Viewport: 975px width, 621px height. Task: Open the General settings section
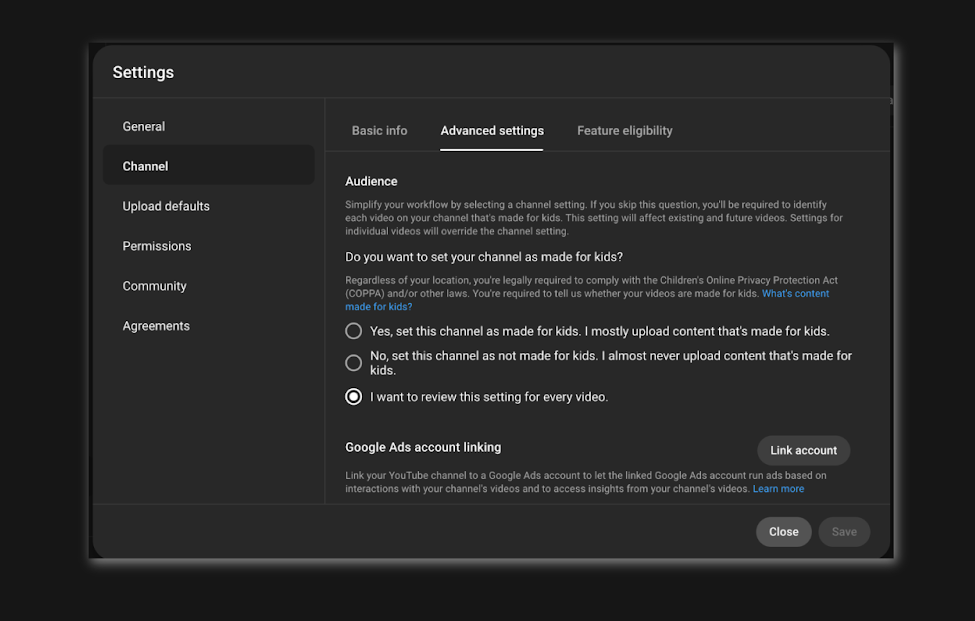click(144, 127)
